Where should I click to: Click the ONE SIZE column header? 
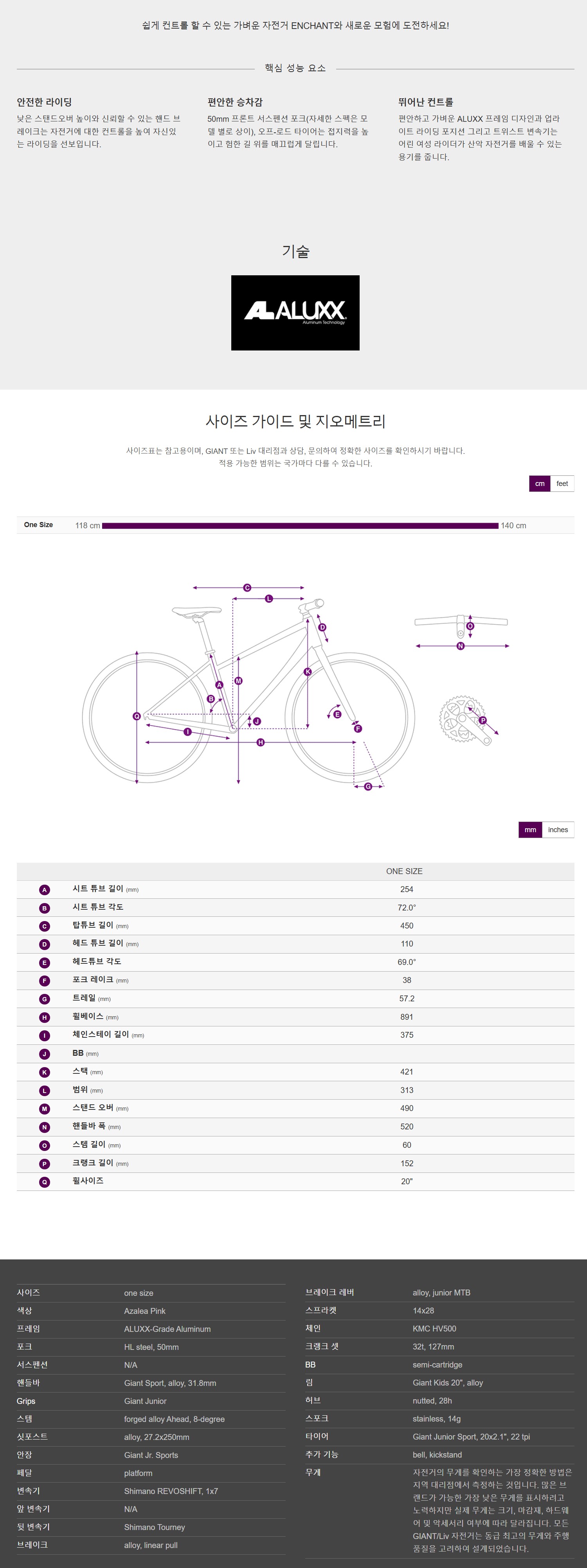405,871
